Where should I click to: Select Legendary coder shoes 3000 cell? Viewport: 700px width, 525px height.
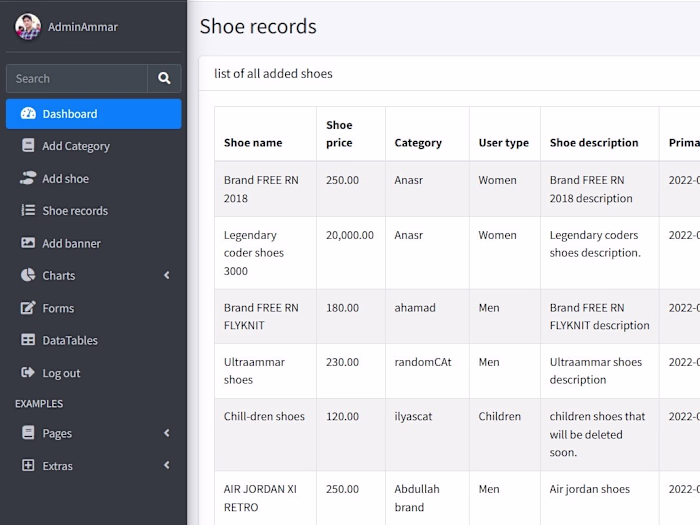pyautogui.click(x=265, y=253)
